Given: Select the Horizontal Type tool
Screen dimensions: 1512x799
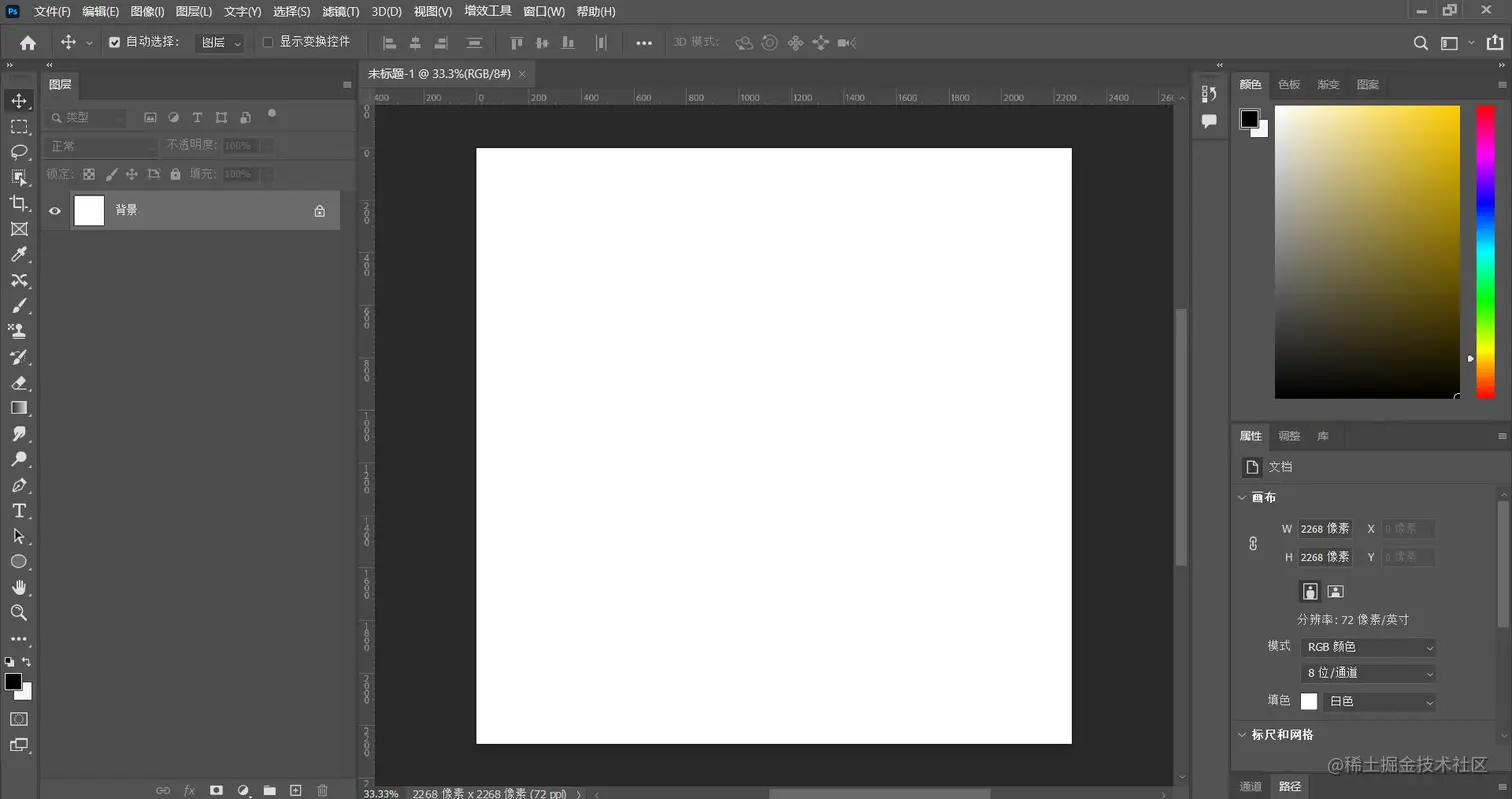Looking at the screenshot, I should click(x=18, y=510).
